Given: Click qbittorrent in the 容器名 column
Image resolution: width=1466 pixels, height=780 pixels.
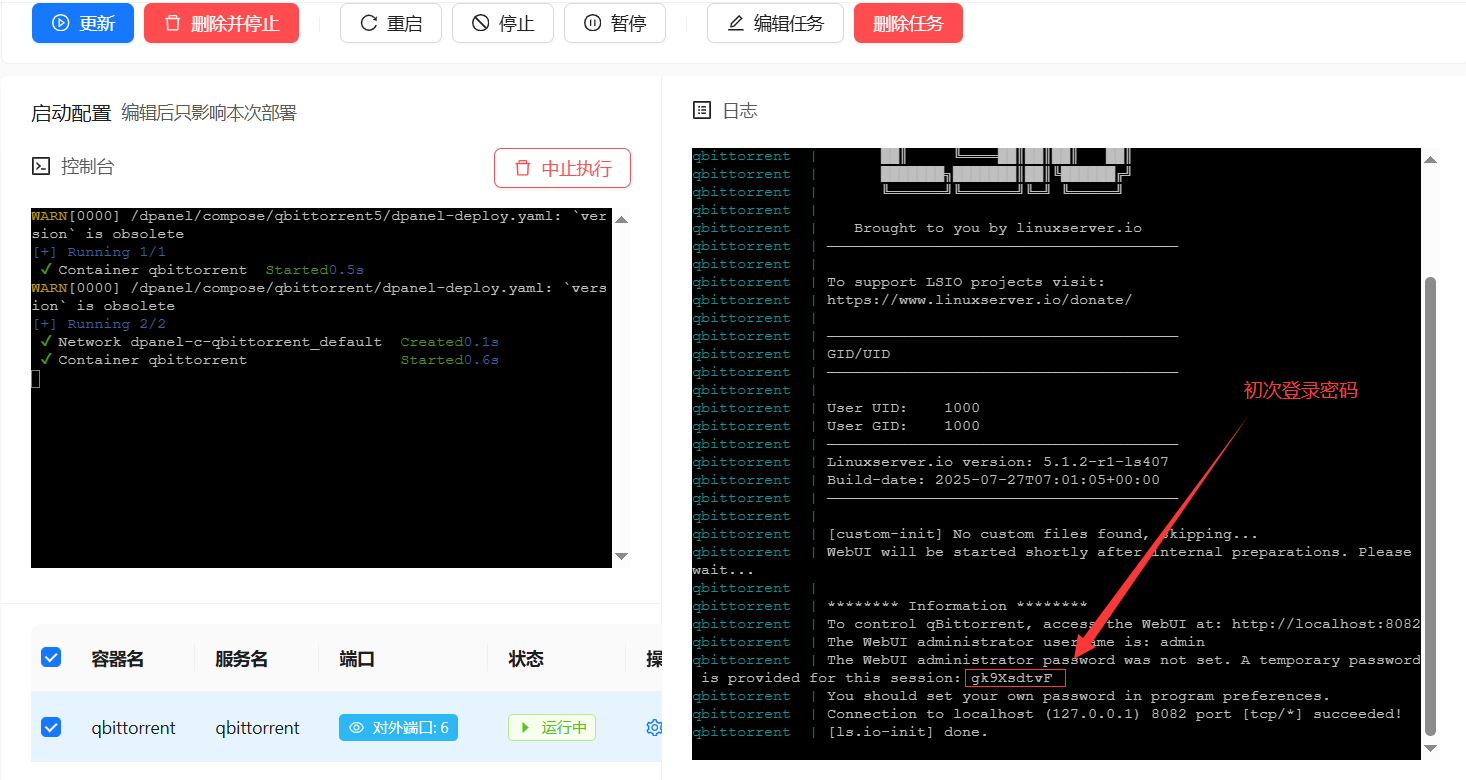Looking at the screenshot, I should (x=133, y=728).
